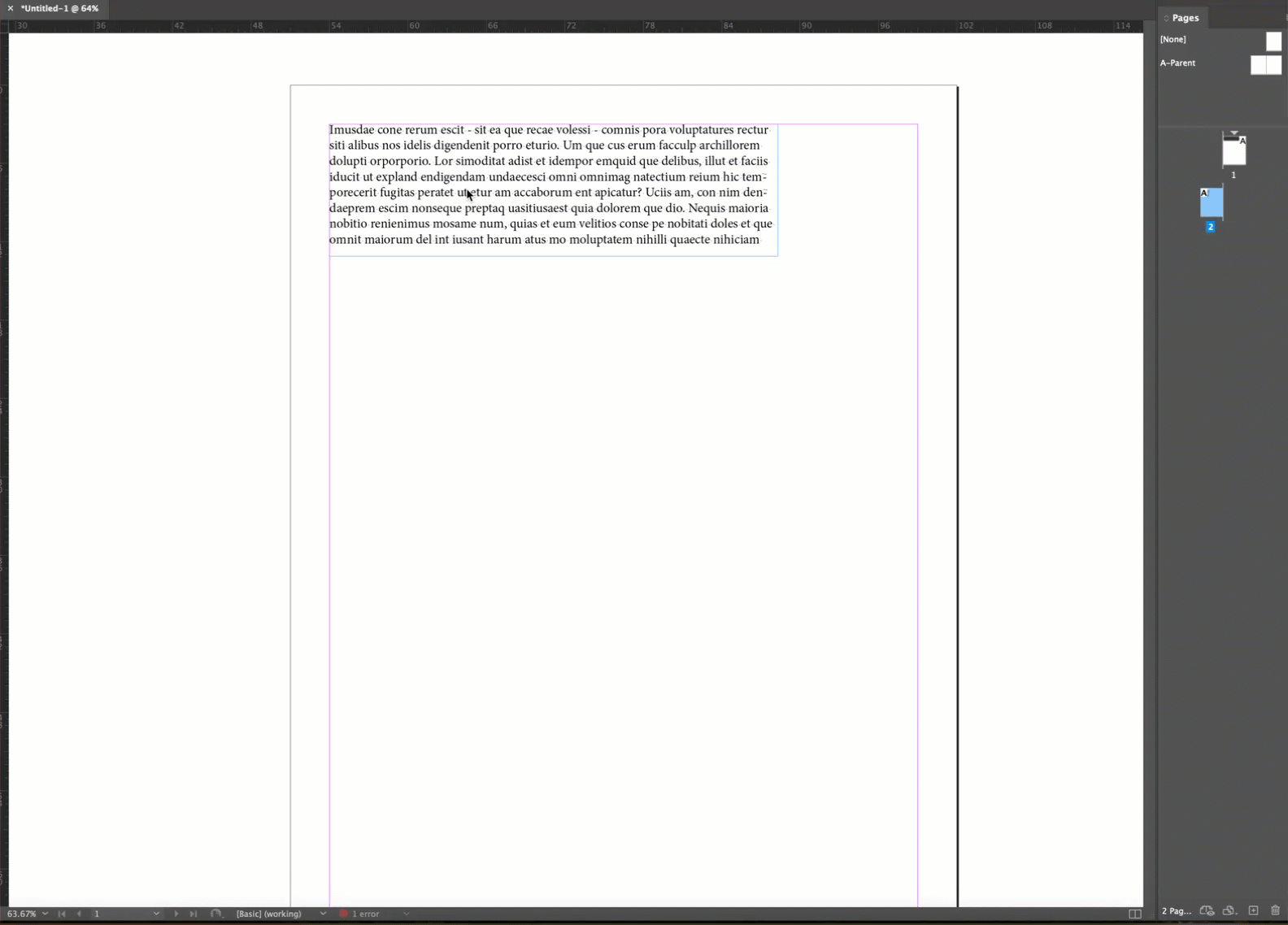
Task: Click the create new page icon
Action: [1253, 910]
